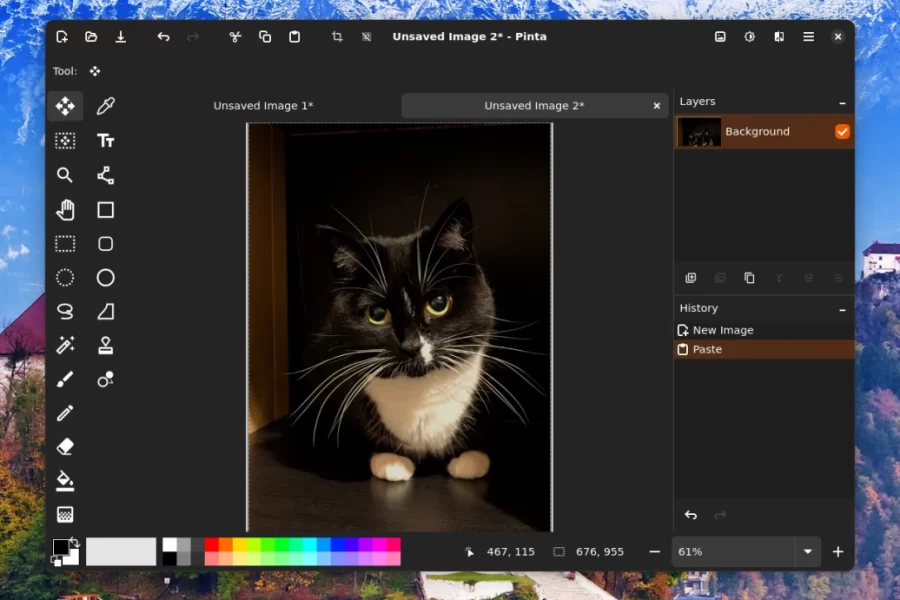
Task: Pick the Text tool
Action: pos(105,141)
